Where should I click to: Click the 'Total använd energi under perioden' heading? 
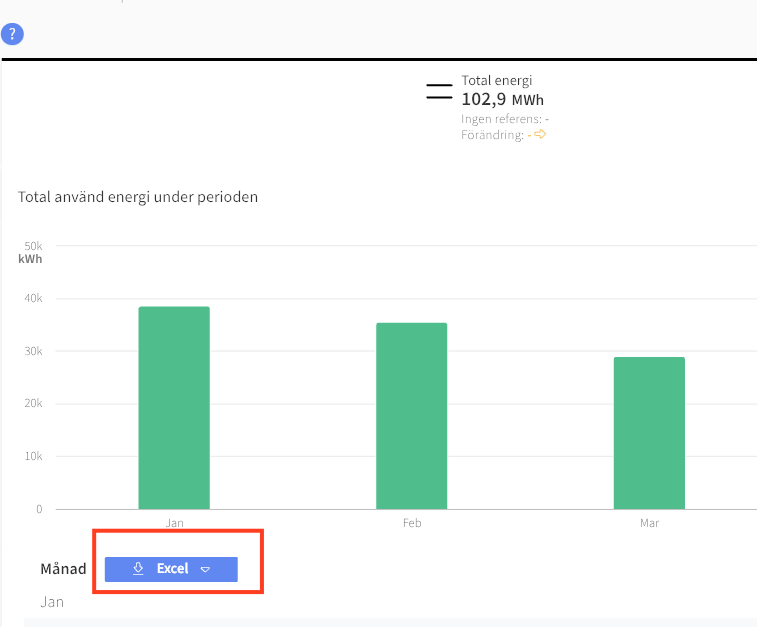(138, 197)
